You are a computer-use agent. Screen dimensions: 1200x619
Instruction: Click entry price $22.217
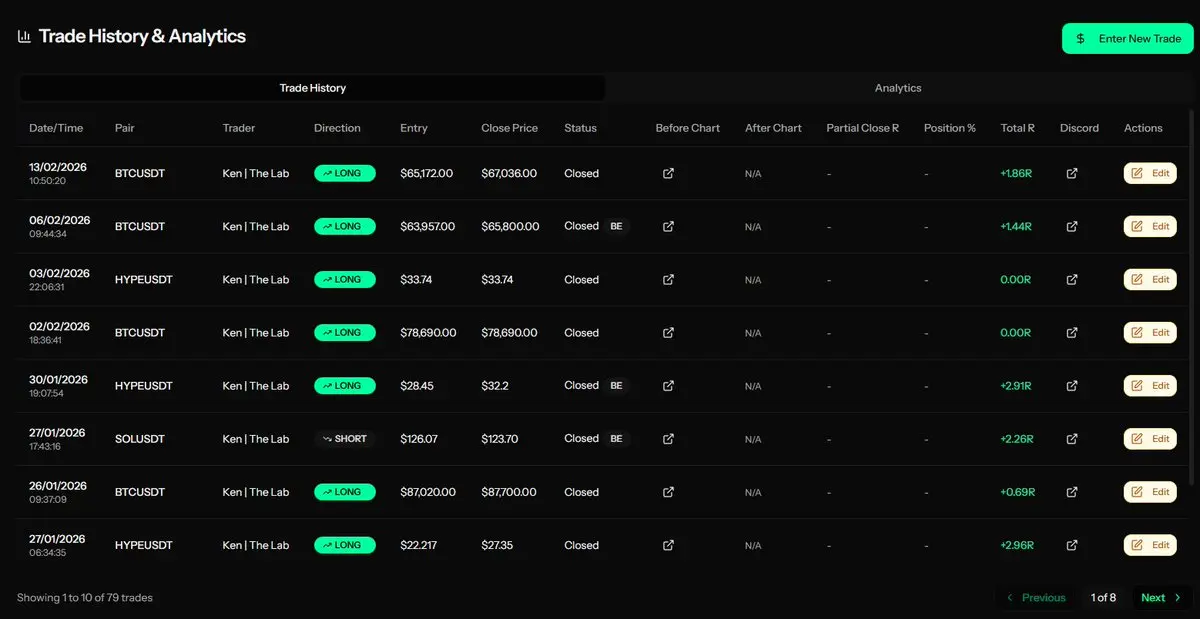[x=418, y=545]
